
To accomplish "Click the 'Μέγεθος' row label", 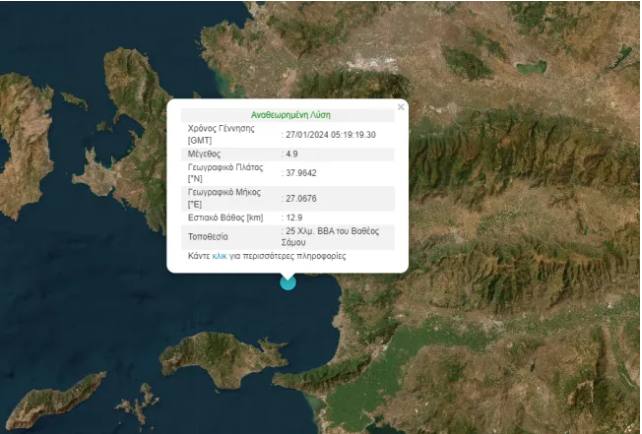I will 204,154.
